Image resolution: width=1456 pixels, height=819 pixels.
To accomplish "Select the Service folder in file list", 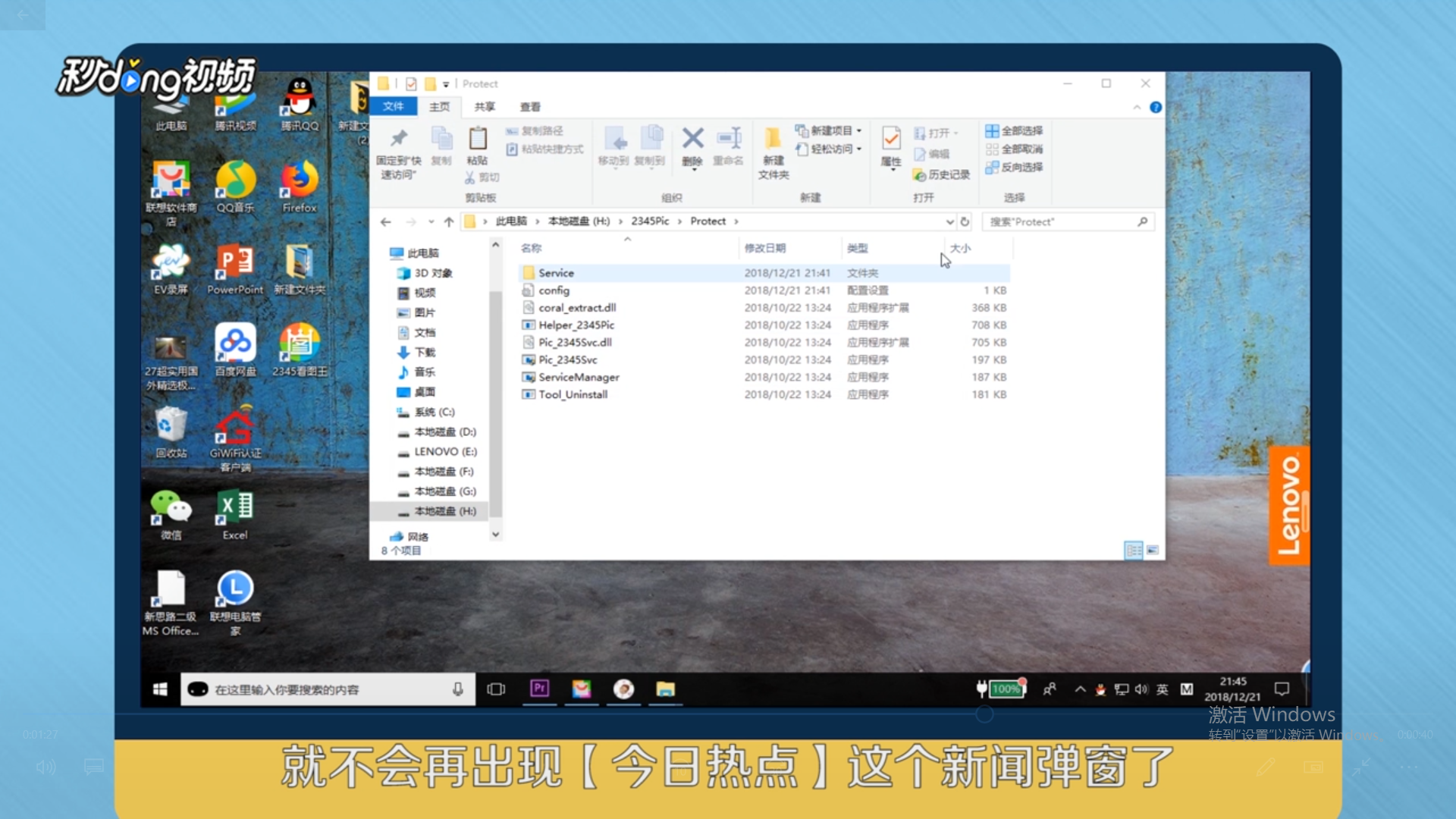I will [556, 273].
